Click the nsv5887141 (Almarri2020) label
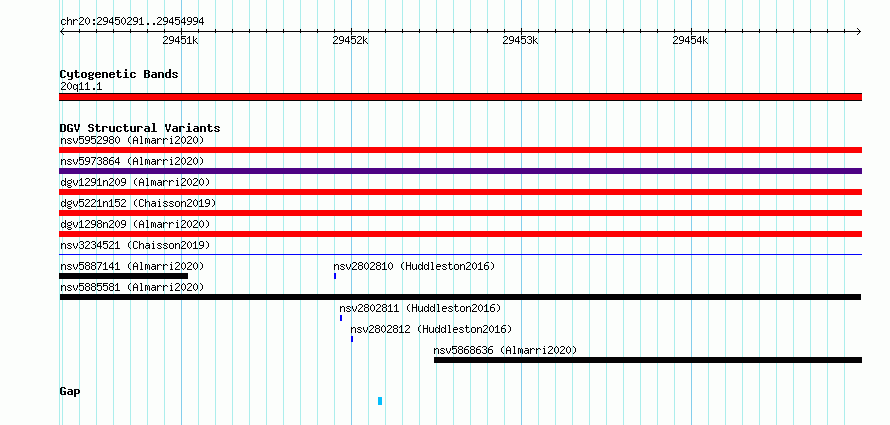This screenshot has height=425, width=890. (132, 266)
